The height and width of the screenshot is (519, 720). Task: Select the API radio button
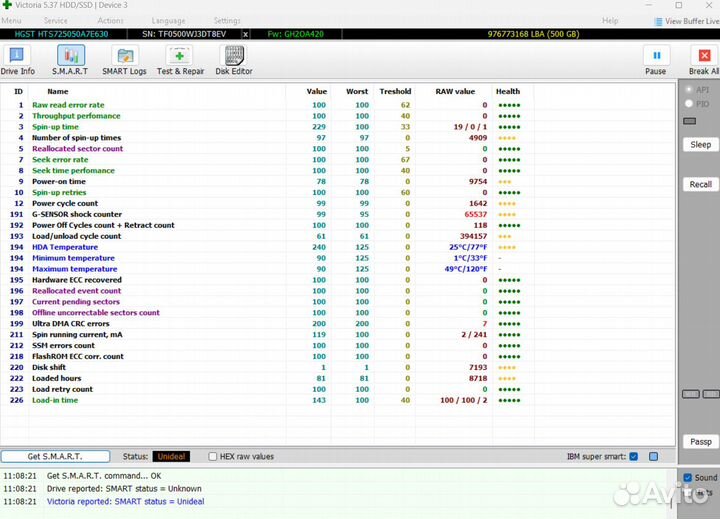689,90
